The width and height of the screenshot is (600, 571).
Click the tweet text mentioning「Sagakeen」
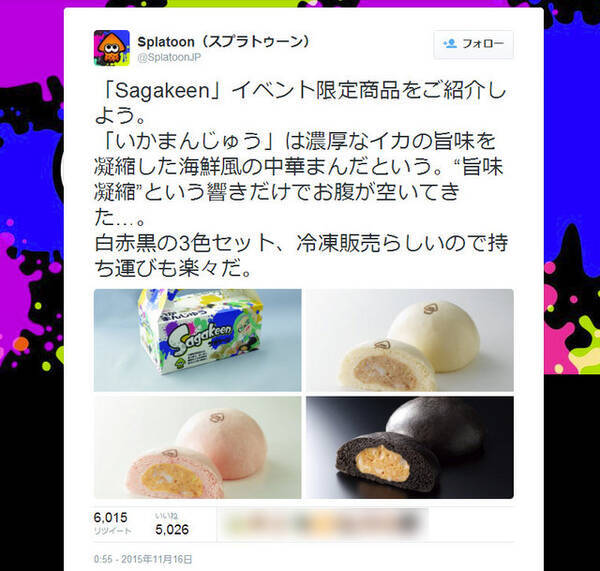[x=301, y=179]
